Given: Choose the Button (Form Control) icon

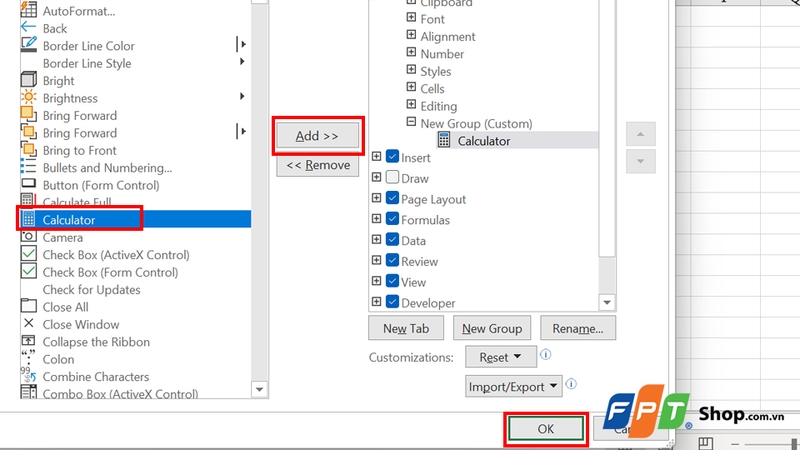Looking at the screenshot, I should pos(29,184).
